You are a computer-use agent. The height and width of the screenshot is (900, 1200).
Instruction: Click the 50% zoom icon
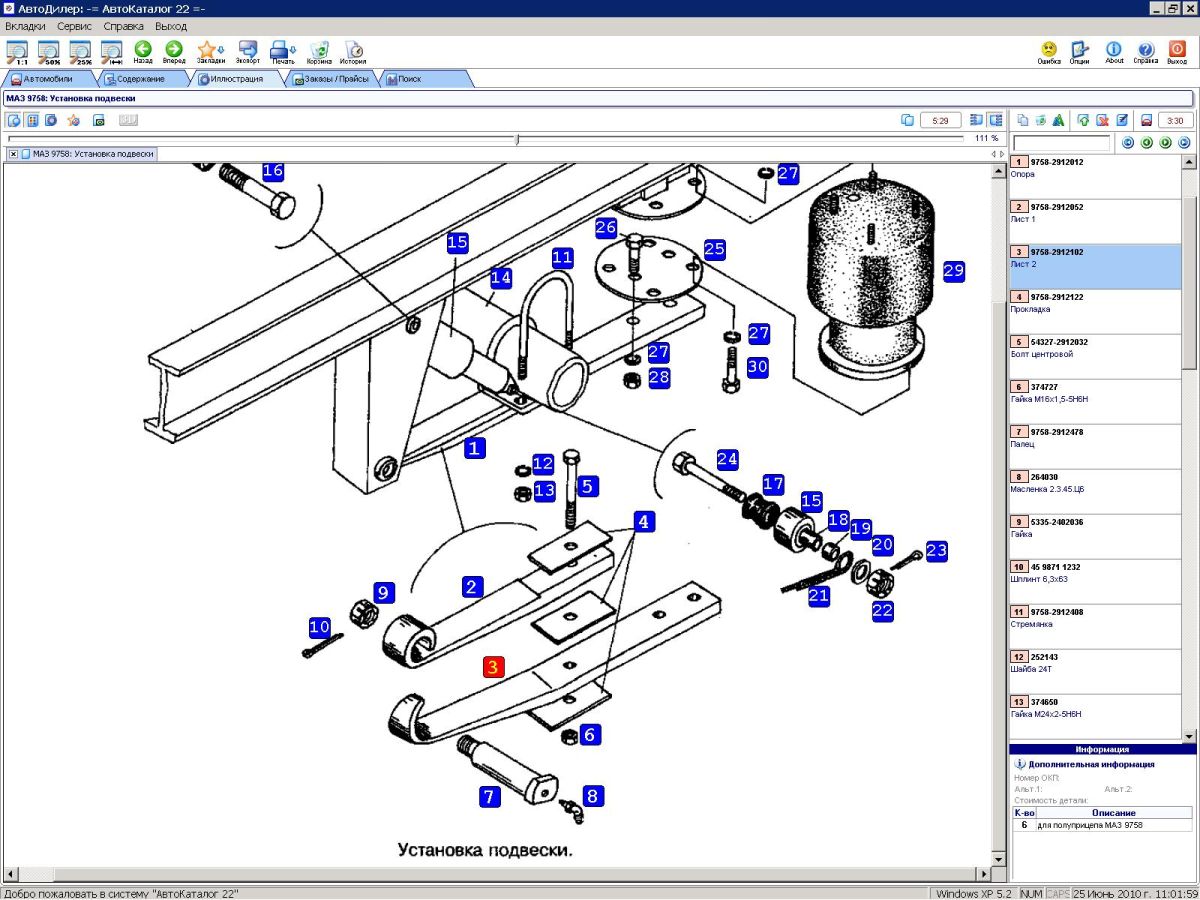tap(49, 52)
